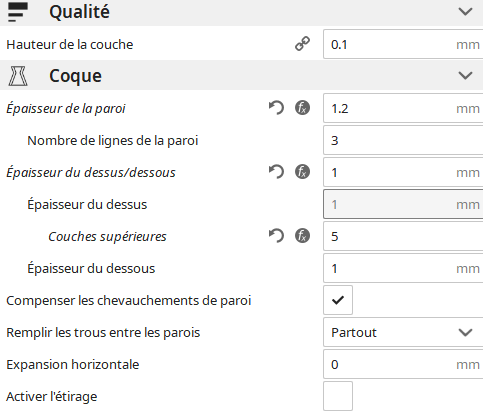Reset Couches supérieures using the revert arrow
The image size is (483, 412).
(276, 236)
